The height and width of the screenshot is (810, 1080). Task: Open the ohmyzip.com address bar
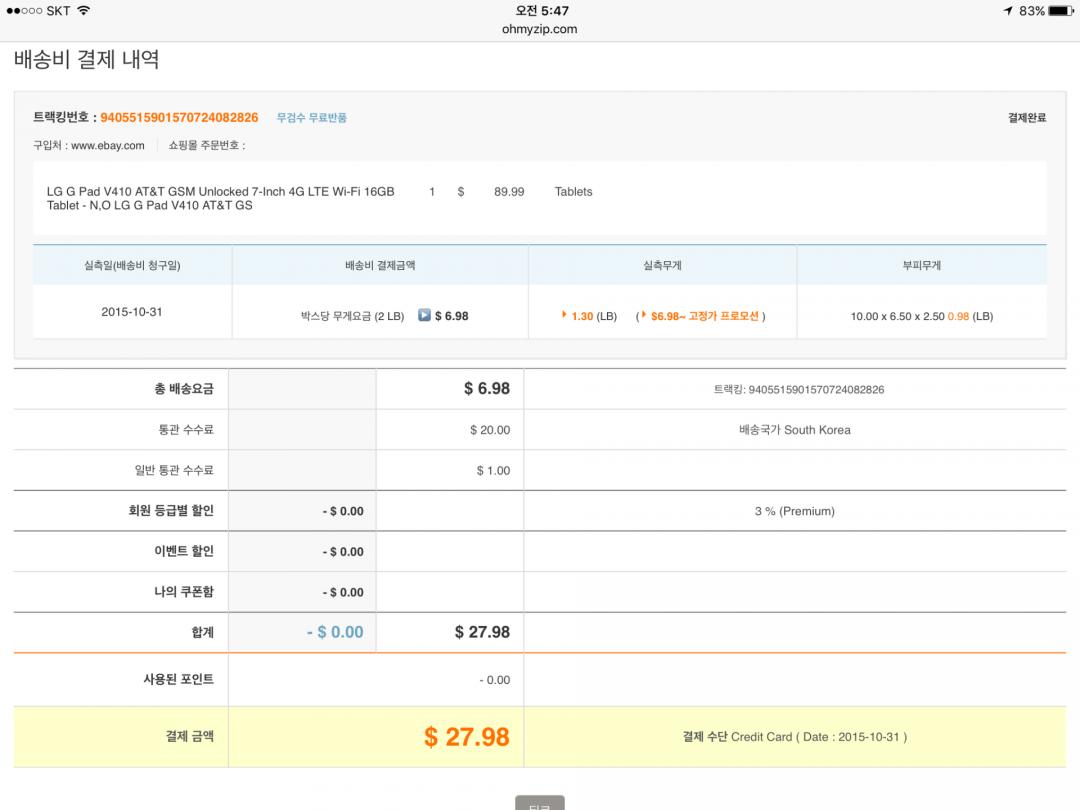tap(539, 29)
